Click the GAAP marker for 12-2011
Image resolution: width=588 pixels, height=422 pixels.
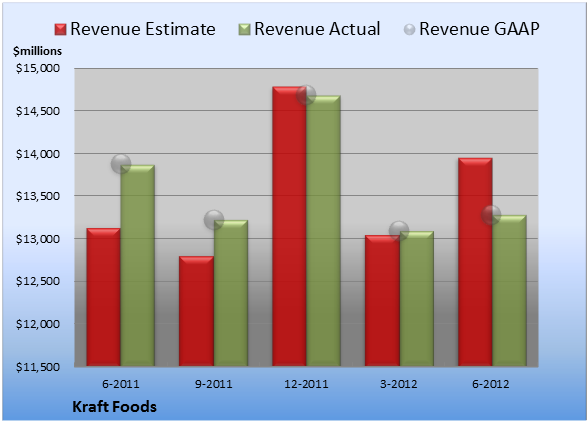(306, 95)
